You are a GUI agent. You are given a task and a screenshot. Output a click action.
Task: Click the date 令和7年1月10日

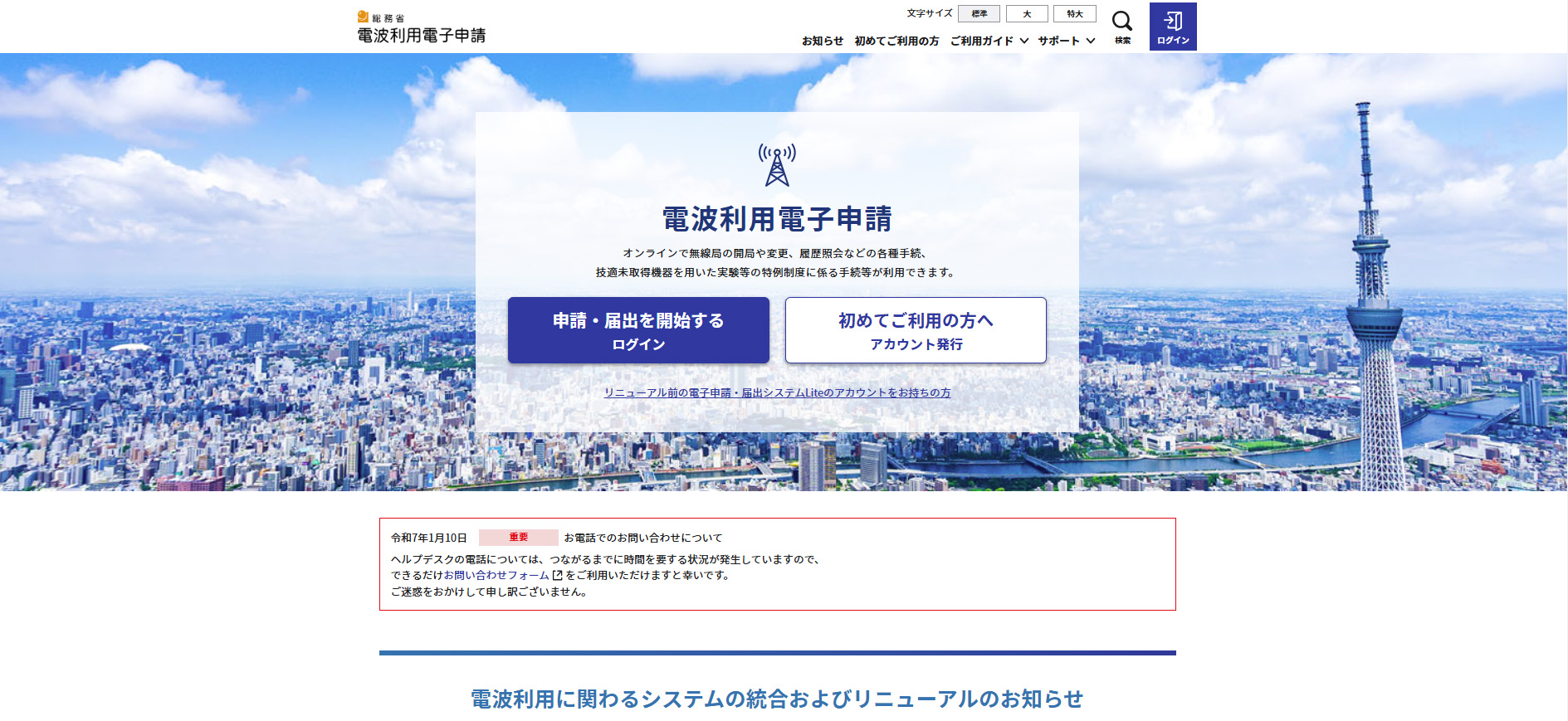(429, 538)
